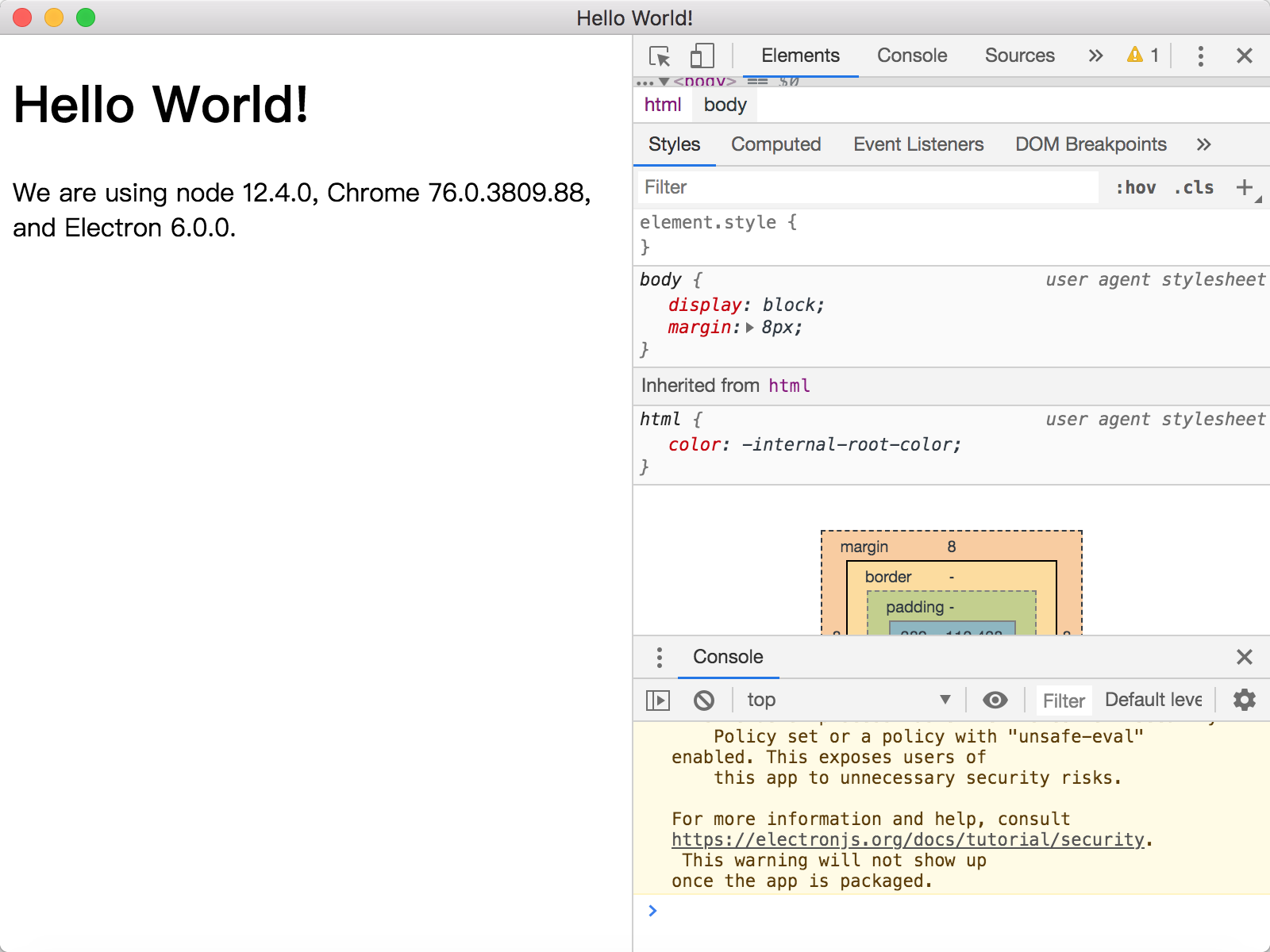Create live expression with eye icon
Image resolution: width=1270 pixels, height=952 pixels.
click(995, 700)
